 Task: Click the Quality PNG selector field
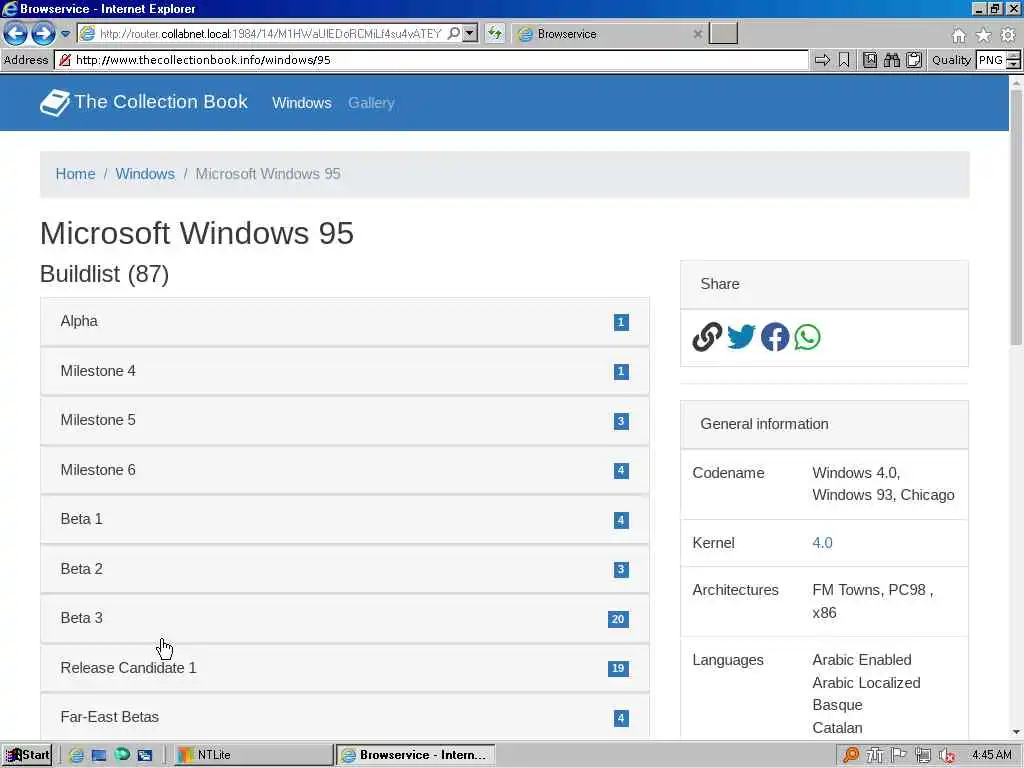tap(991, 60)
